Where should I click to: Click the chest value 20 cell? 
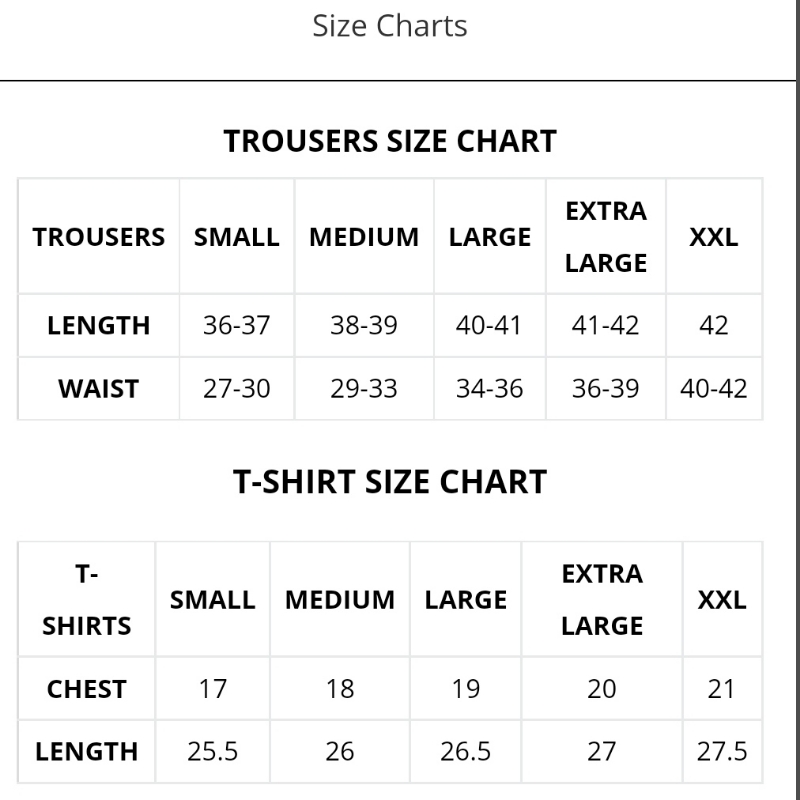(x=602, y=689)
